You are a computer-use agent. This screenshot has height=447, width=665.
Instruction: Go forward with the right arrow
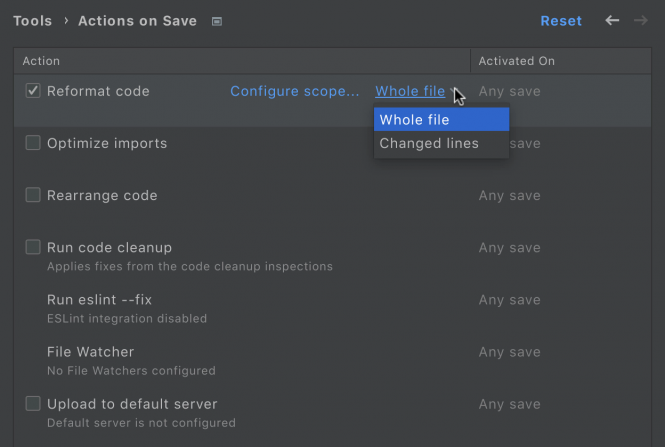tap(641, 20)
